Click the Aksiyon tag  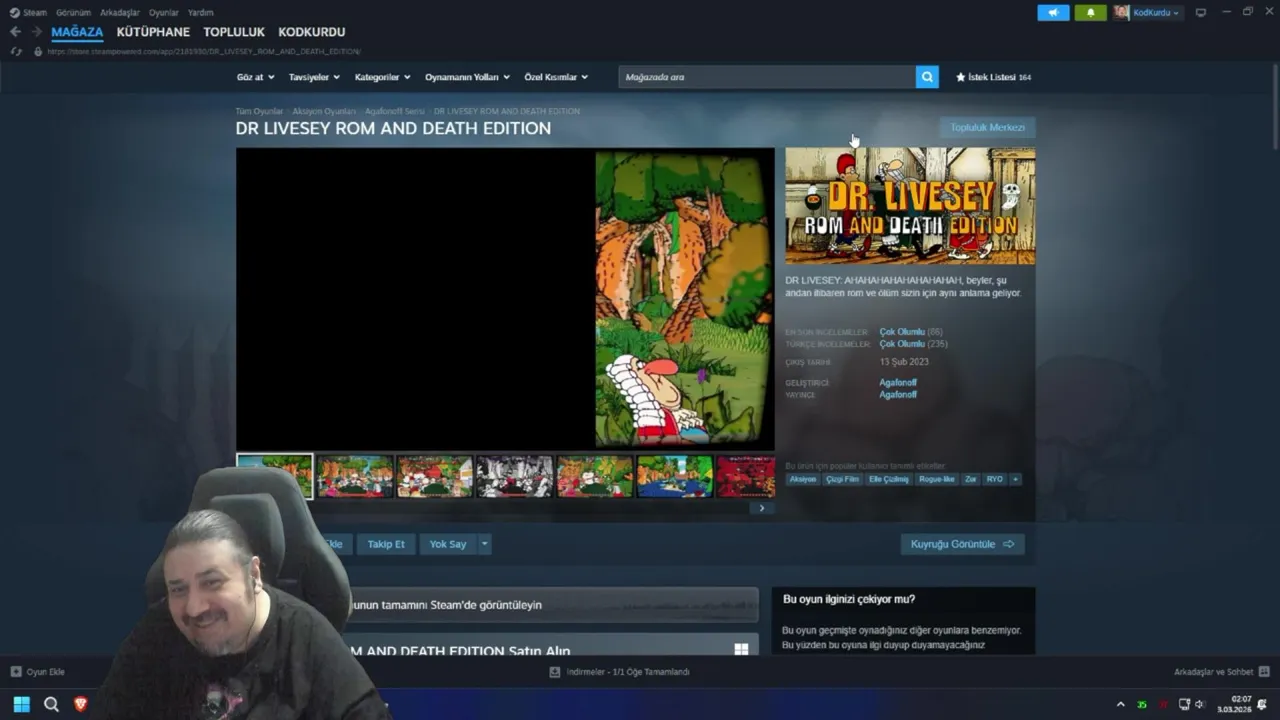(803, 479)
